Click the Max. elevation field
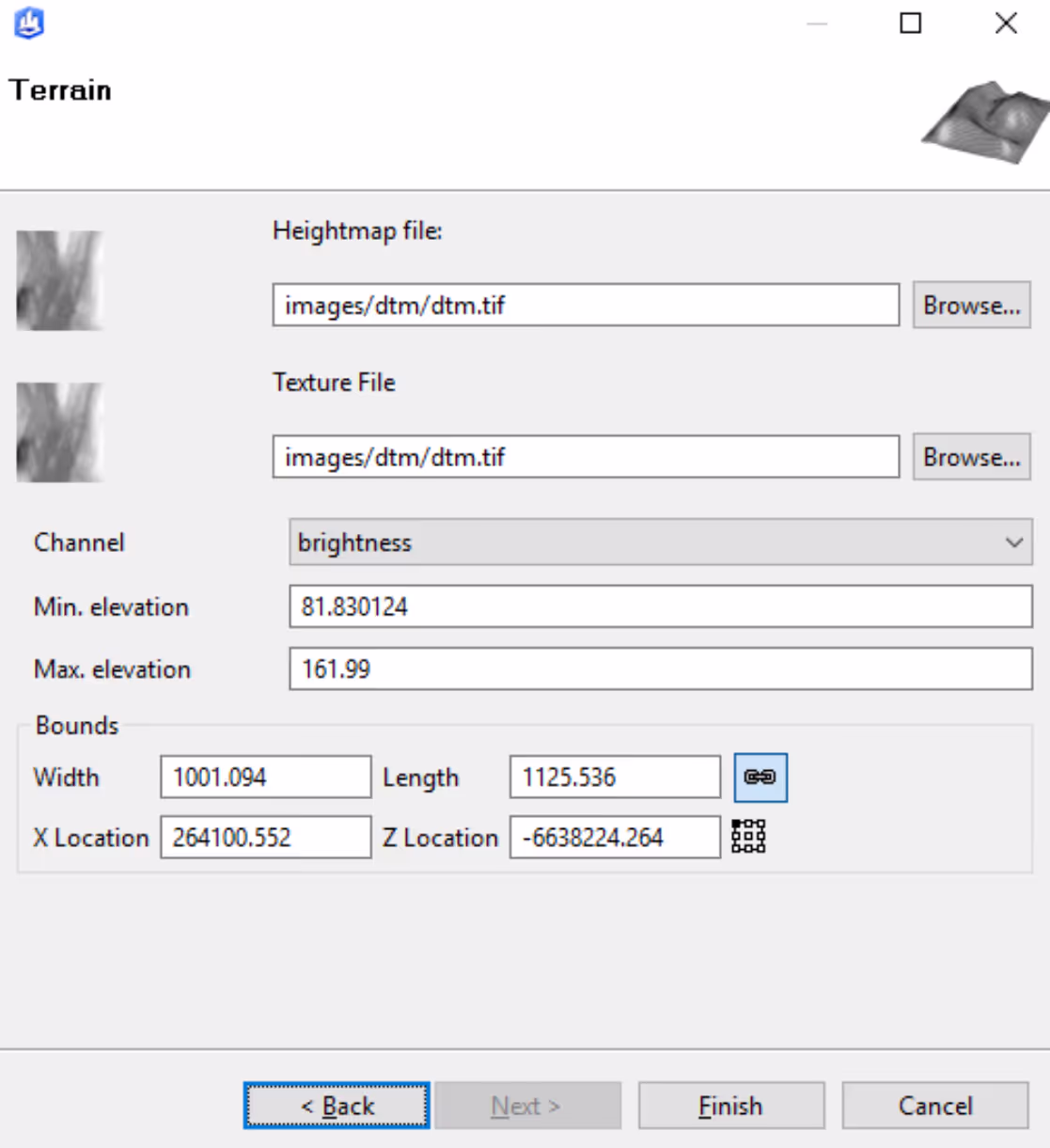 click(661, 668)
